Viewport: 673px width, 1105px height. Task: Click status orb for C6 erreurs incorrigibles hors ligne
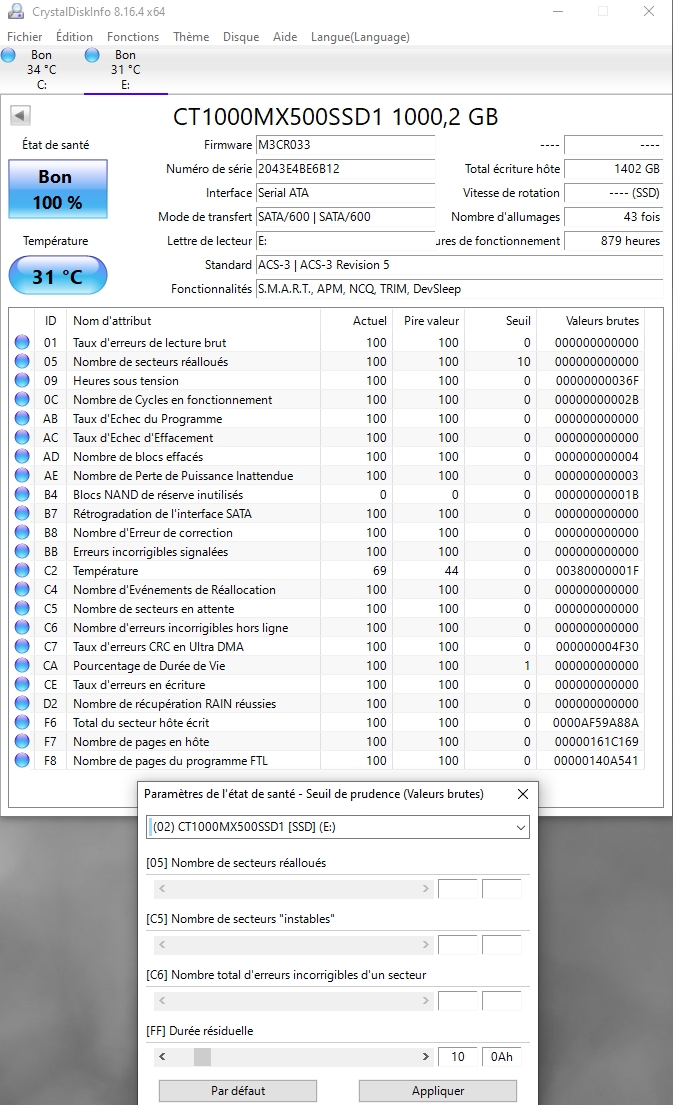coord(23,627)
